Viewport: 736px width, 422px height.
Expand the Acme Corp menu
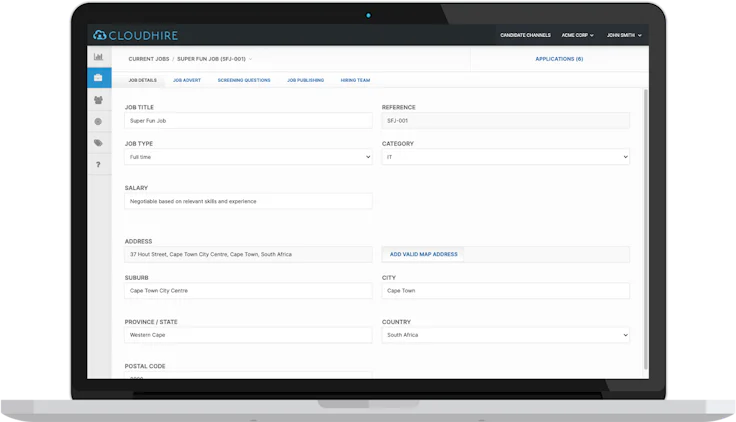(578, 35)
